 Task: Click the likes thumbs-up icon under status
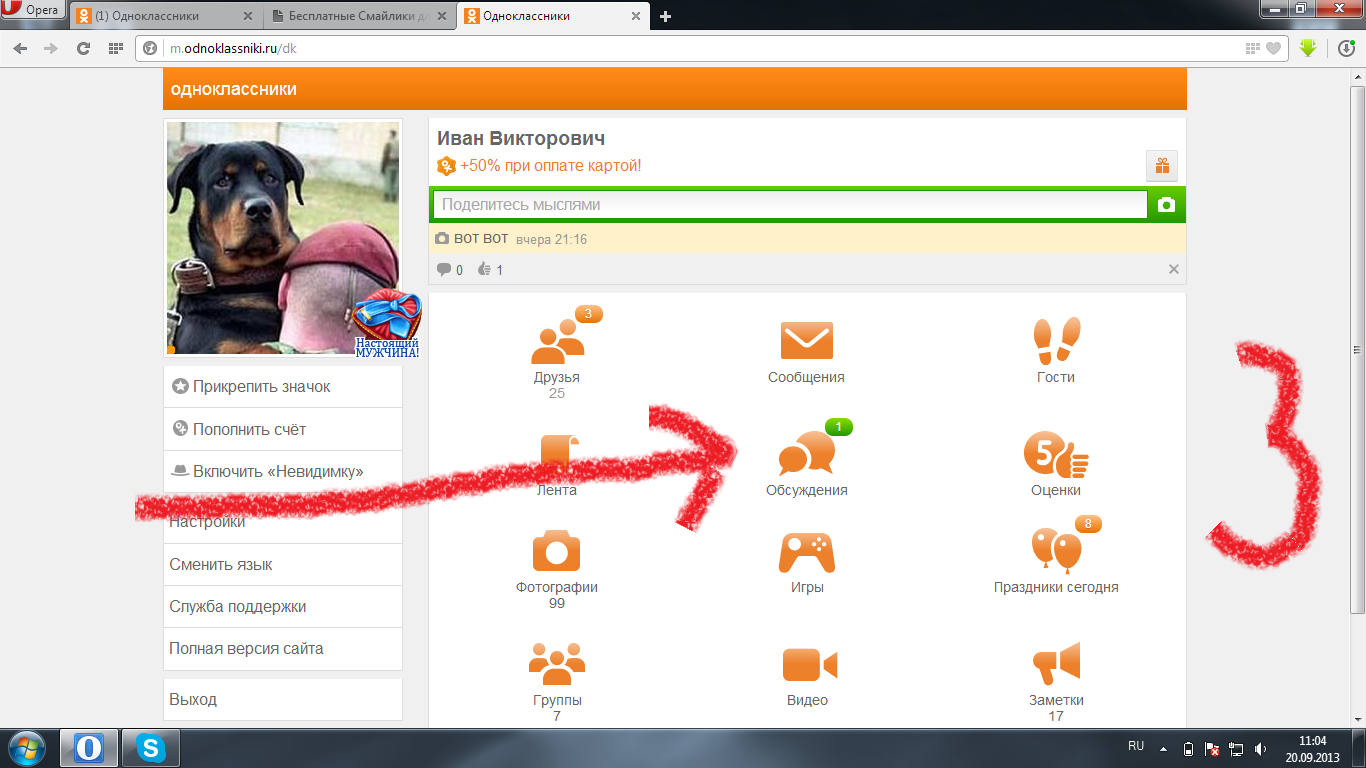click(485, 269)
